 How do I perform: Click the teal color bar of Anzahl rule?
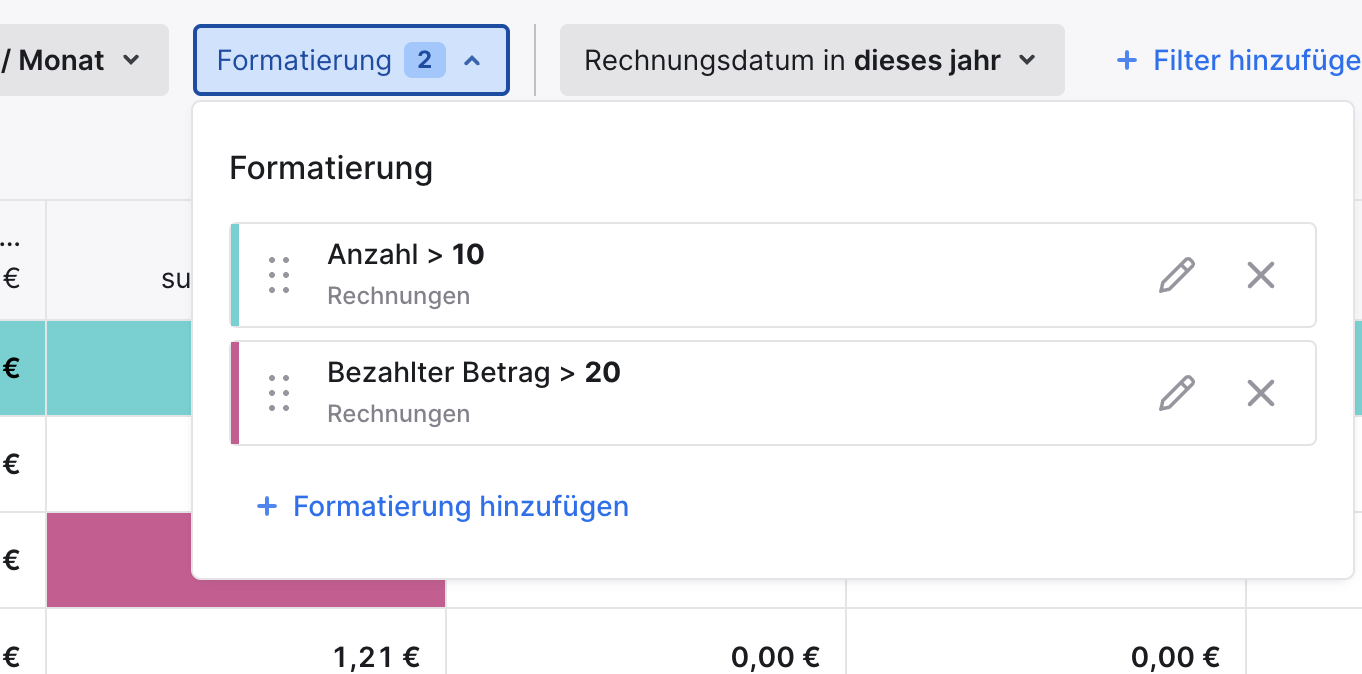pyautogui.click(x=235, y=275)
